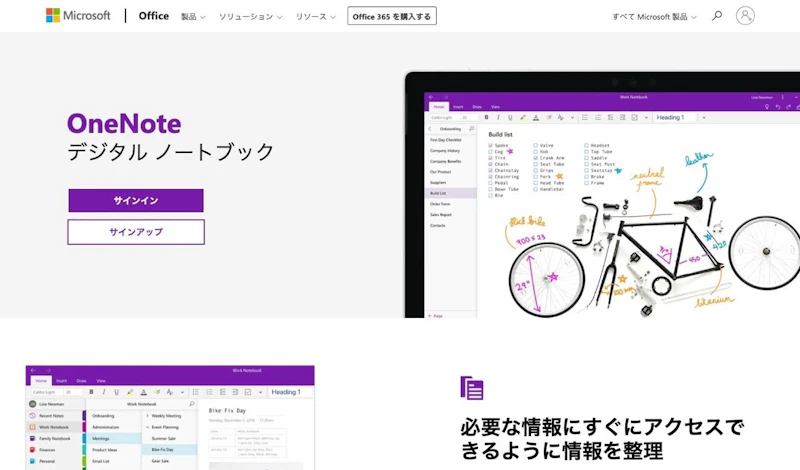
Task: Click Italic in the lower OneNote screenshot toolbar
Action: [x=104, y=392]
